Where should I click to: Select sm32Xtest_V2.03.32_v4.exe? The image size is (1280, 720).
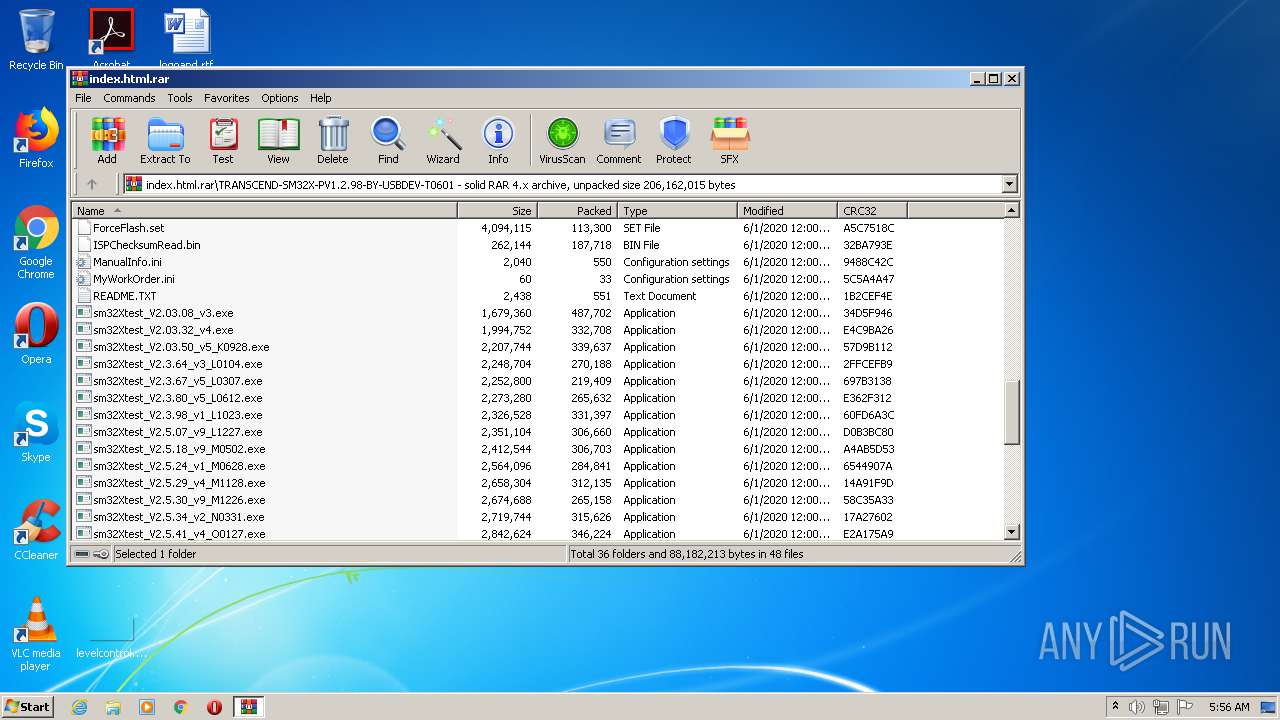[163, 330]
